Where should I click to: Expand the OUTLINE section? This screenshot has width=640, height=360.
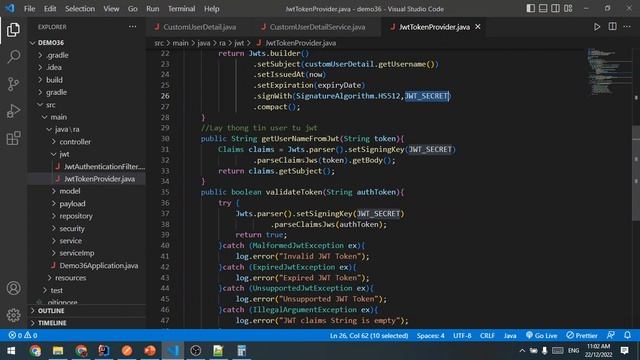pos(51,311)
